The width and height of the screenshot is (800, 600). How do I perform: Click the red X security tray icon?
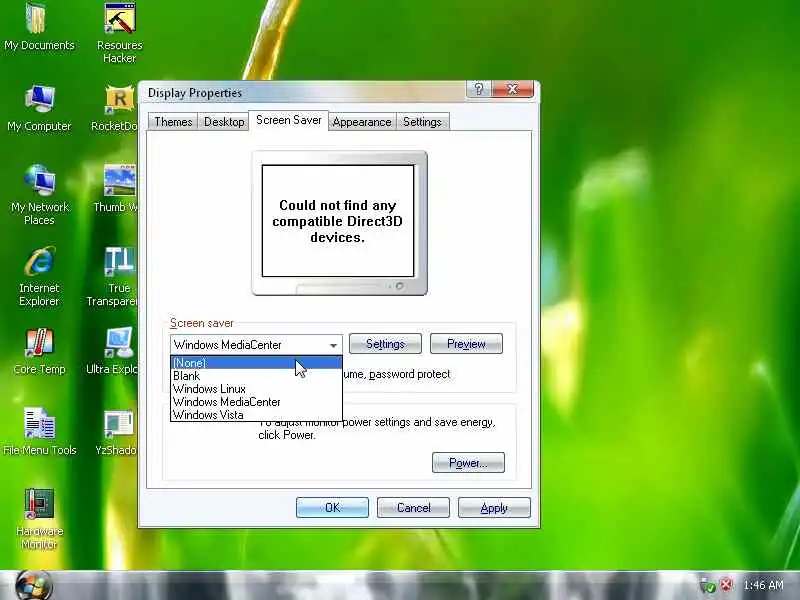(727, 585)
